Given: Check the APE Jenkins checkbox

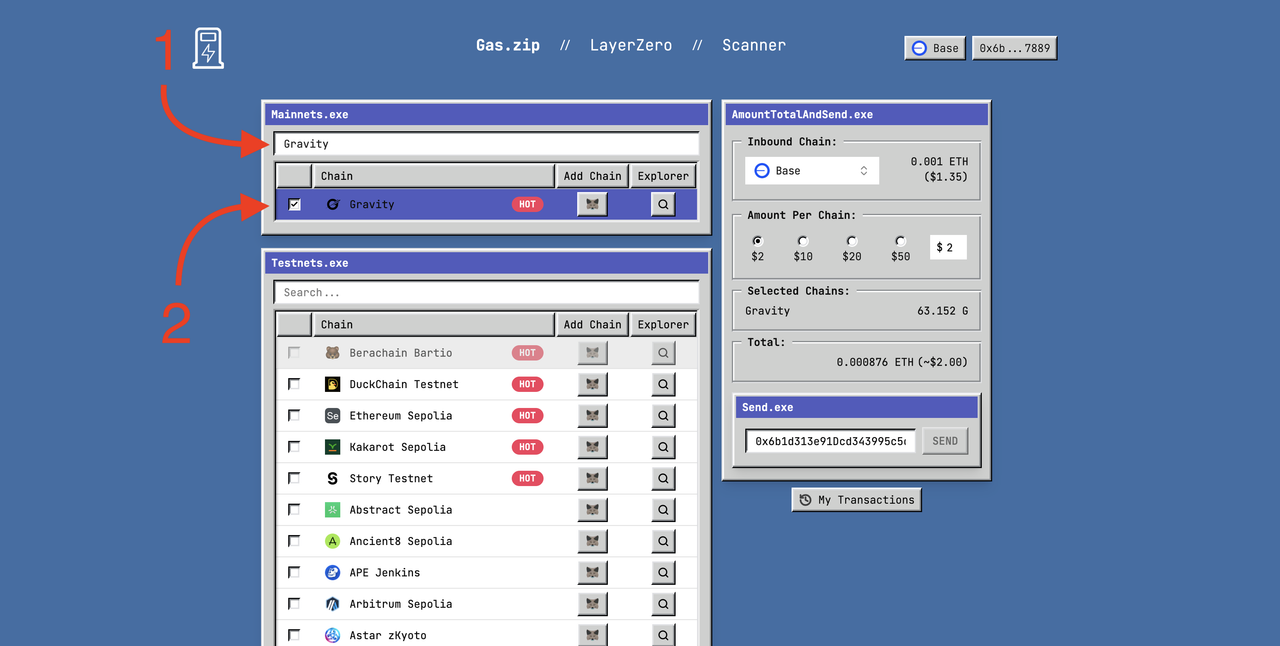Looking at the screenshot, I should 294,572.
